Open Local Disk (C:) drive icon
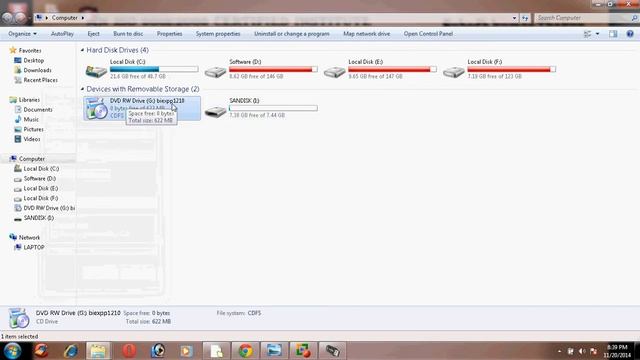 (96, 72)
